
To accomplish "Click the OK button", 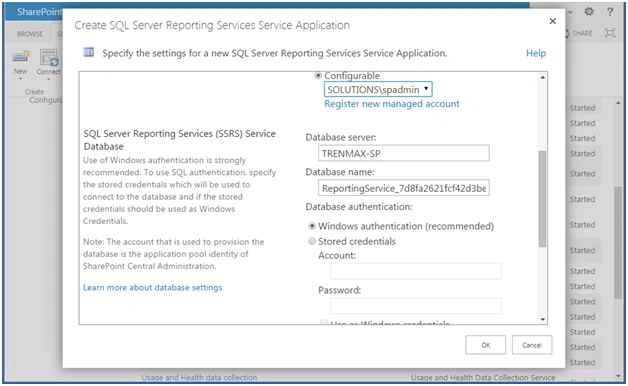I will pos(485,345).
